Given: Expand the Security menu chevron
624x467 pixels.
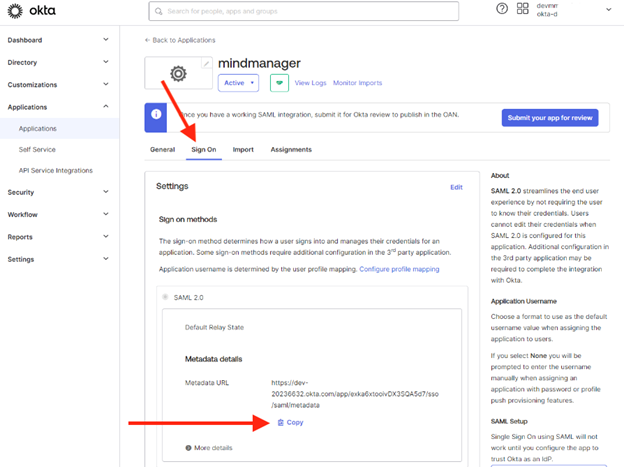Looking at the screenshot, I should [x=106, y=191].
